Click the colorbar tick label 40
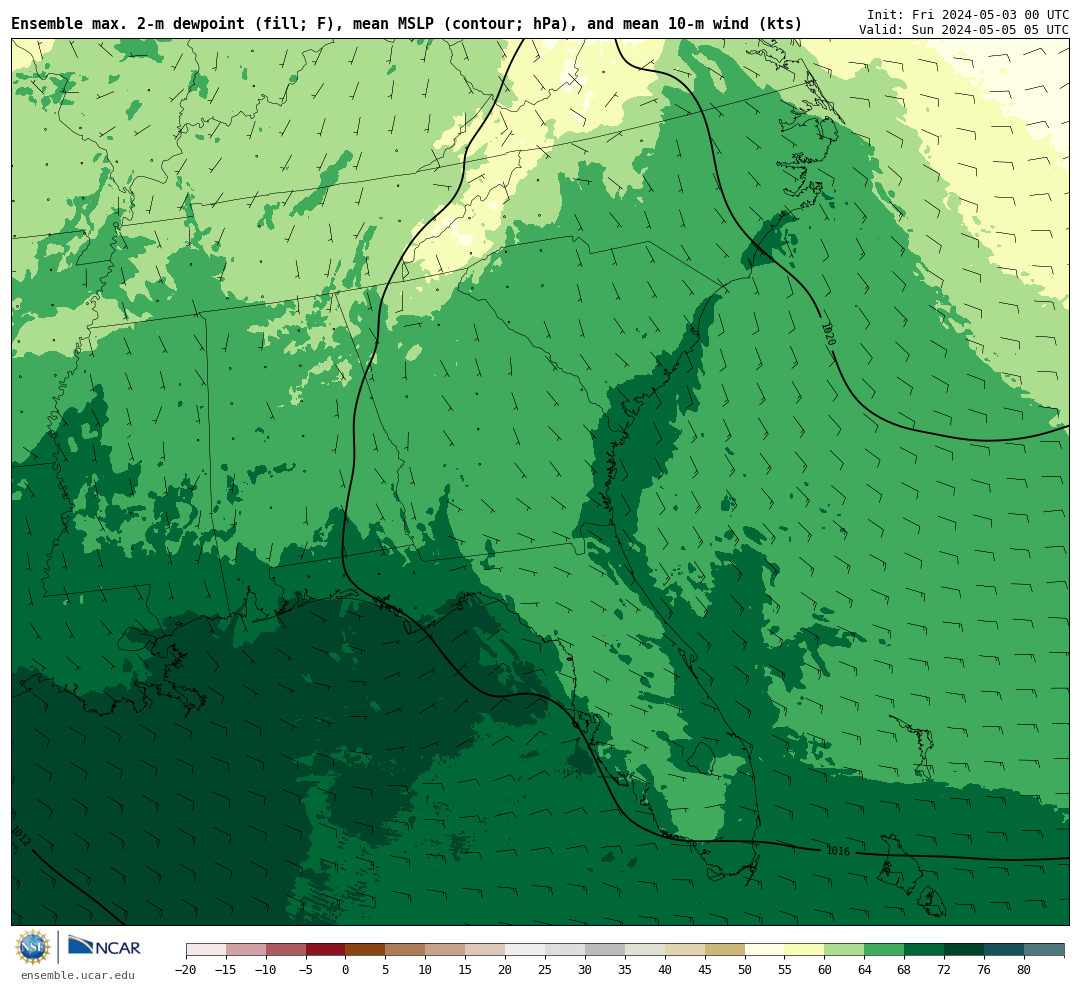 point(665,969)
